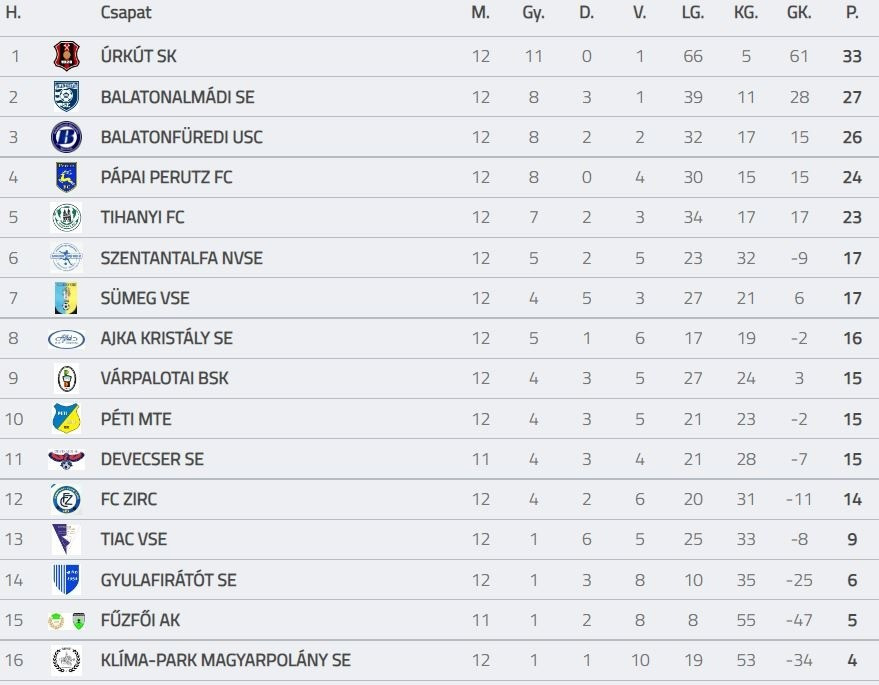Click the Balatonalmádi SE club logo
The image size is (879, 685).
point(66,97)
